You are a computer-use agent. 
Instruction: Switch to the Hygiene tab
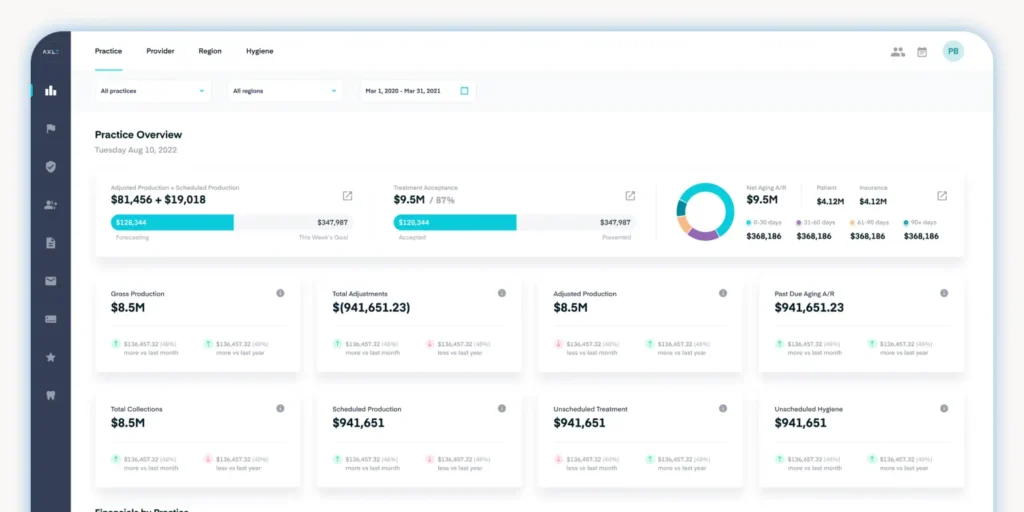259,51
